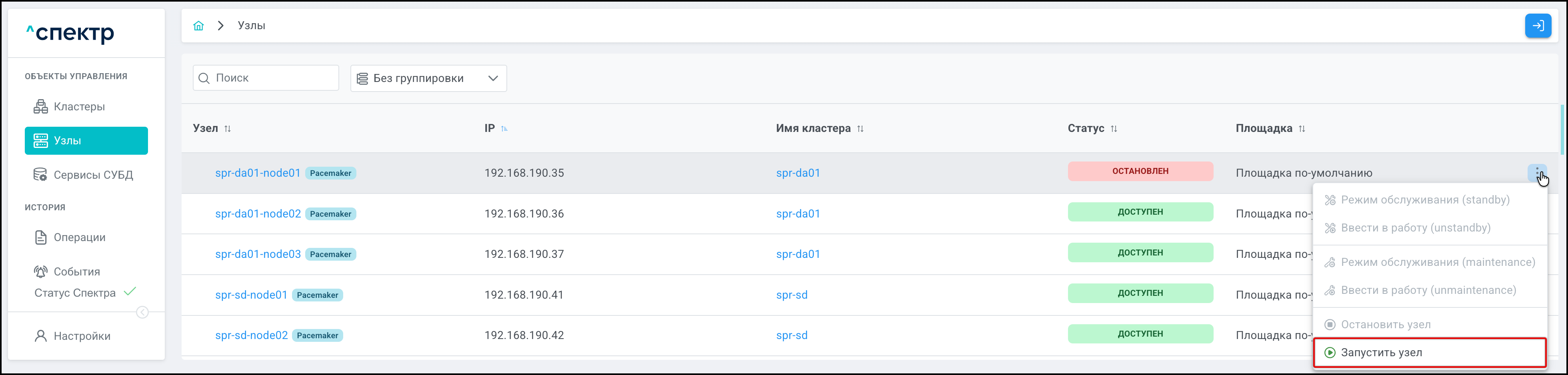This screenshot has width=1568, height=375.
Task: Open the Операции history page
Action: (79, 237)
